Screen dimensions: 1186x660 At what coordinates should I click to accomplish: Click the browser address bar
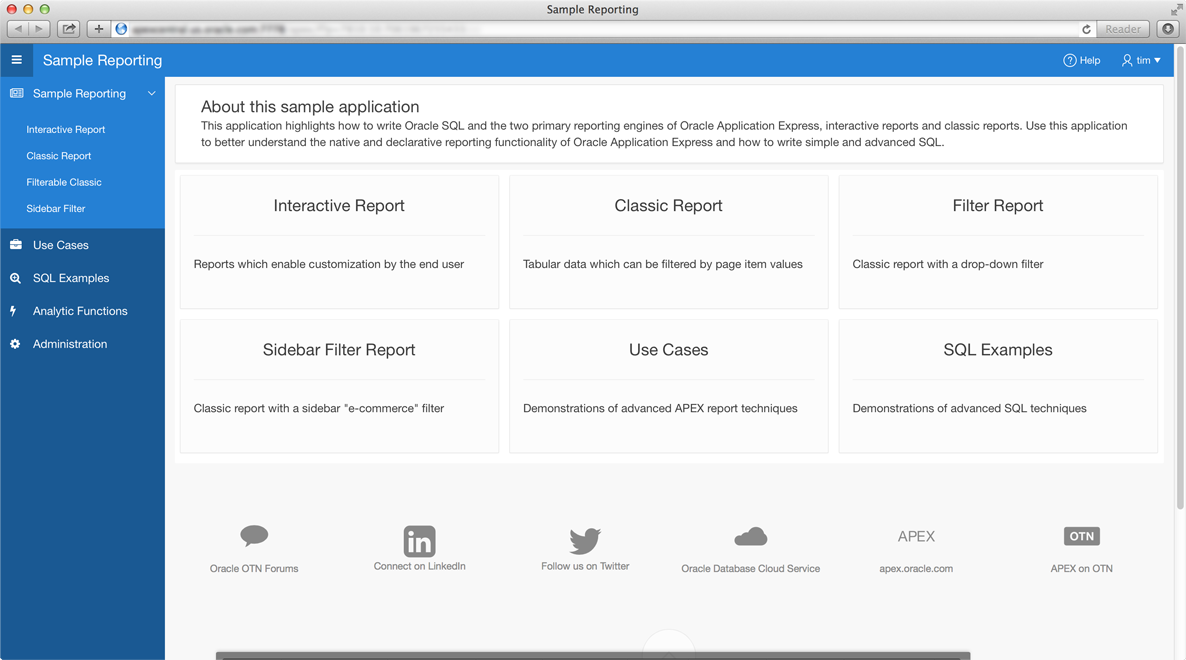600,29
